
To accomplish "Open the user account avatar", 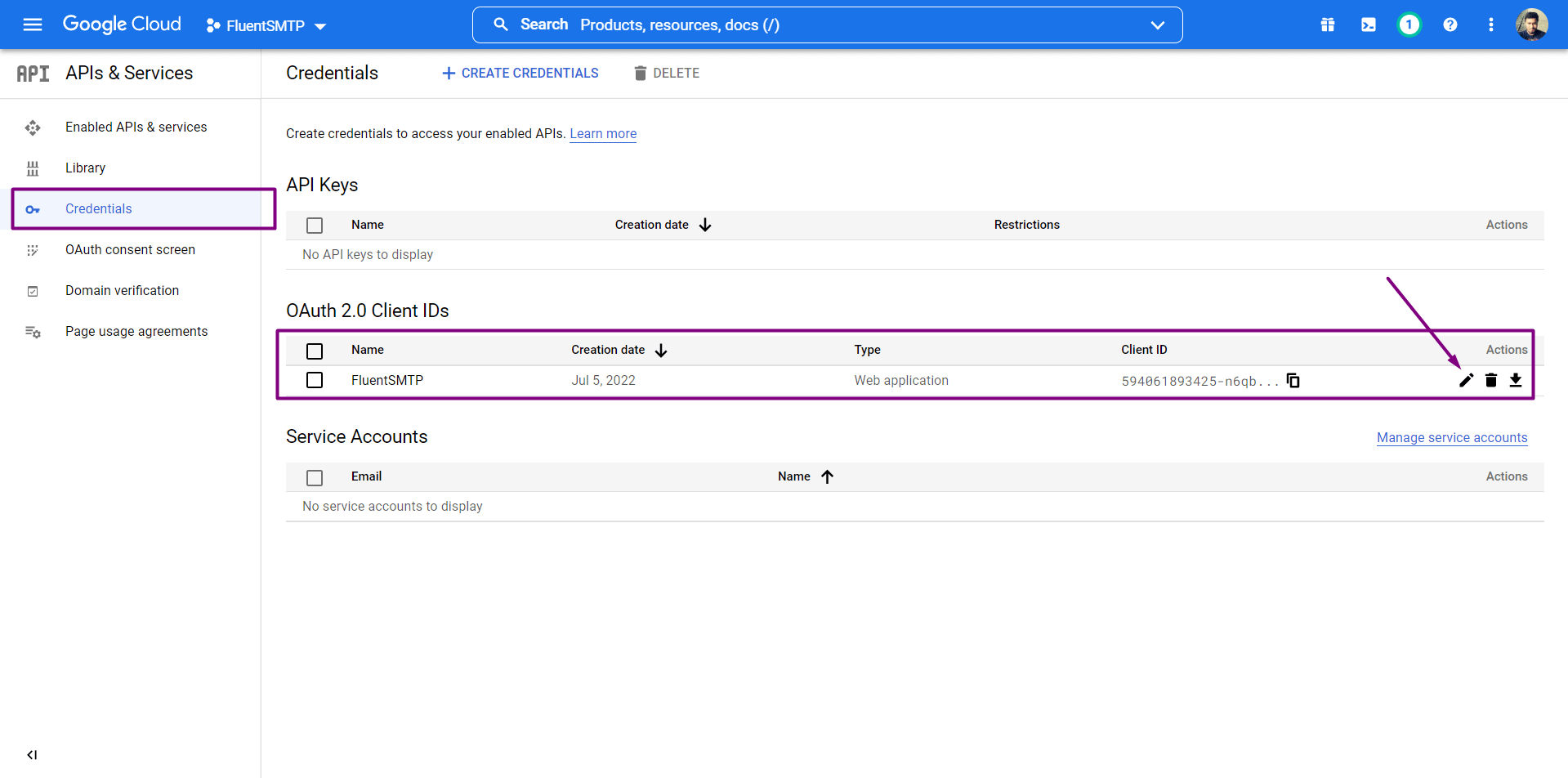I will point(1532,25).
